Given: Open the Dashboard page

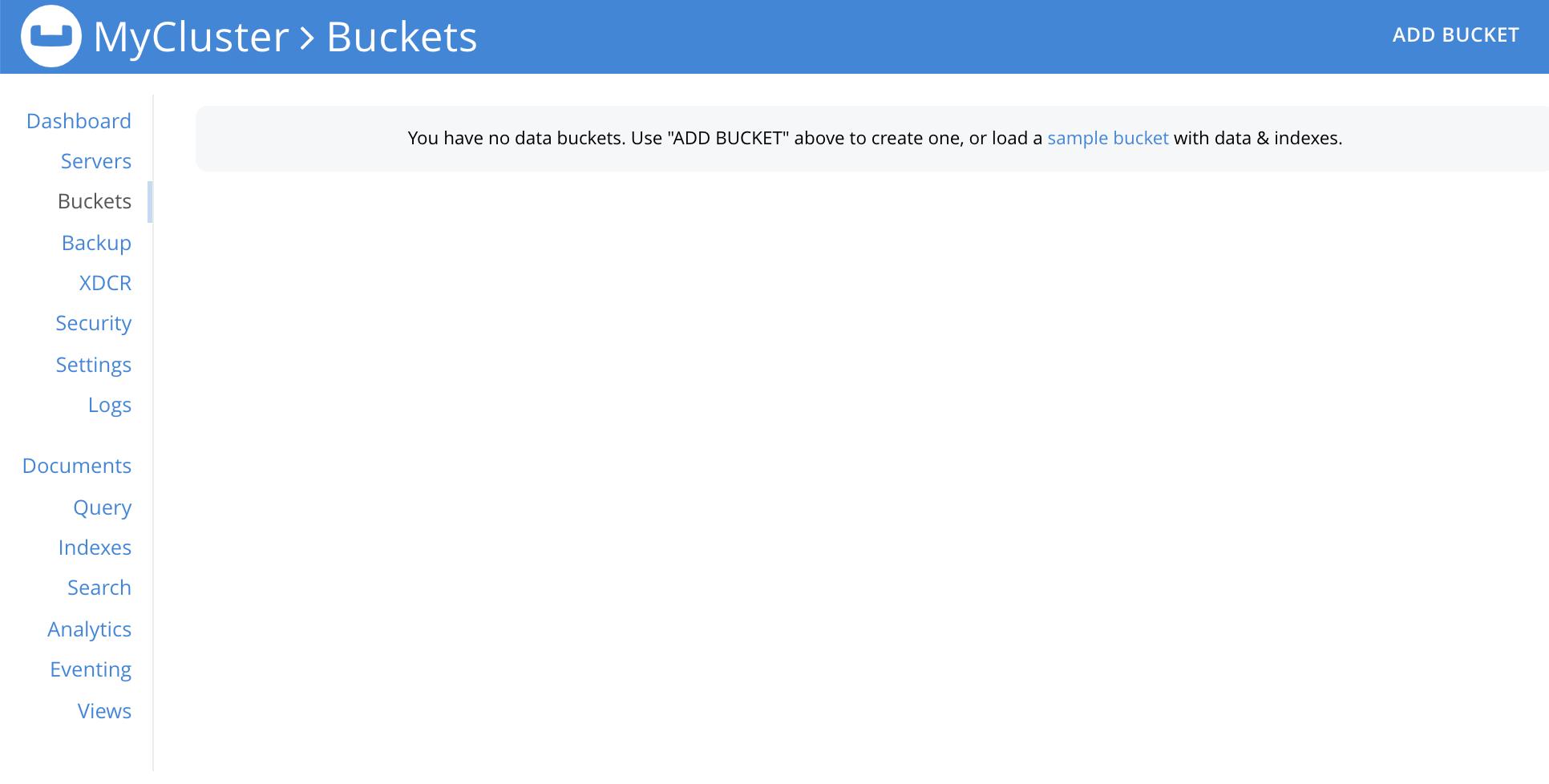Looking at the screenshot, I should [x=79, y=120].
